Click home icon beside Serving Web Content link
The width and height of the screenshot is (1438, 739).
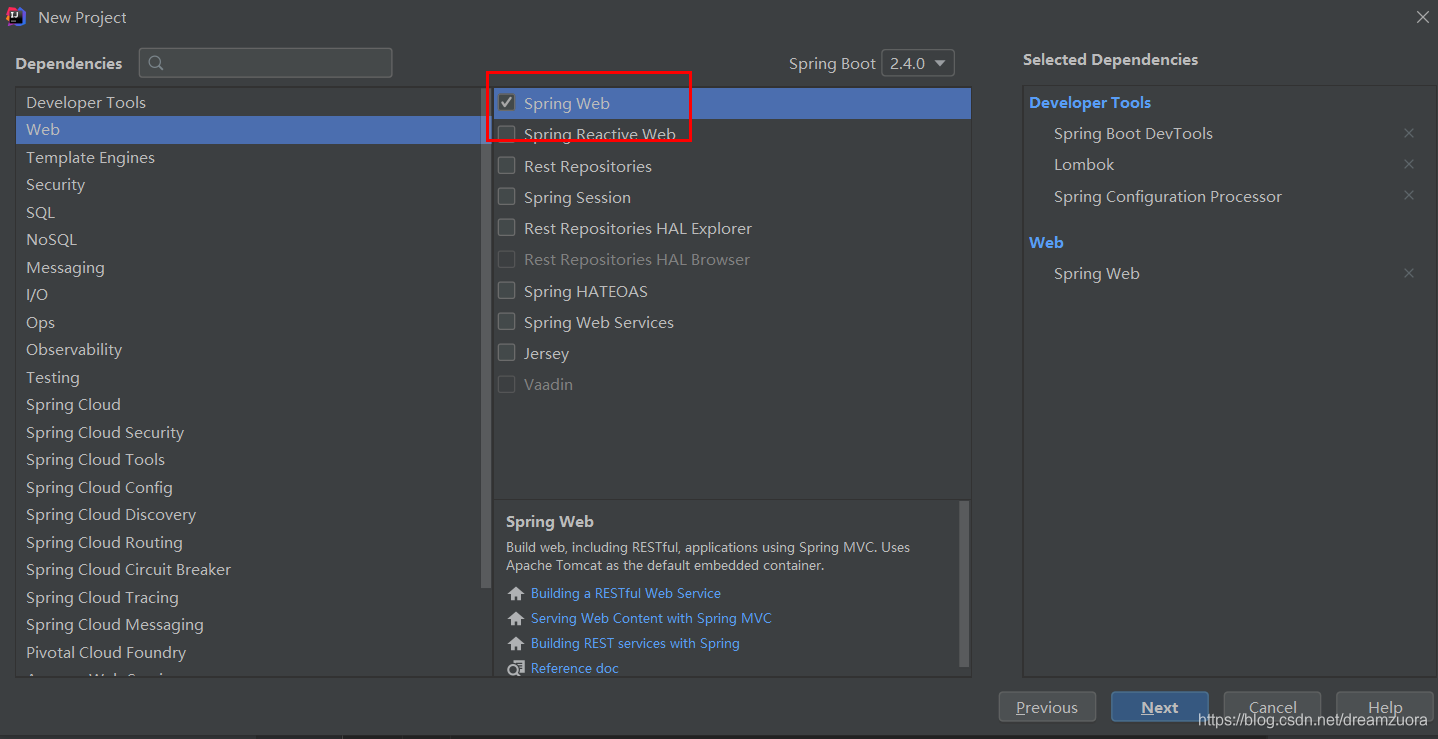coord(516,619)
